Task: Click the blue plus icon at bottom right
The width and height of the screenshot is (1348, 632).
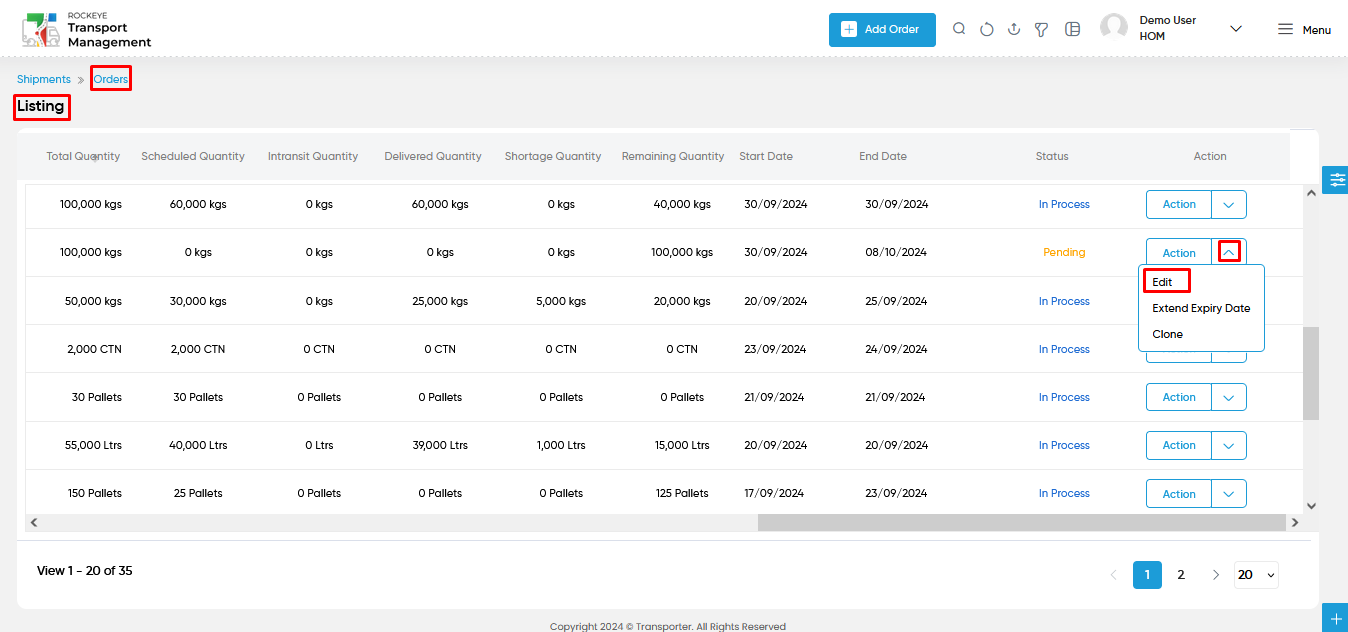Action: point(1336,617)
